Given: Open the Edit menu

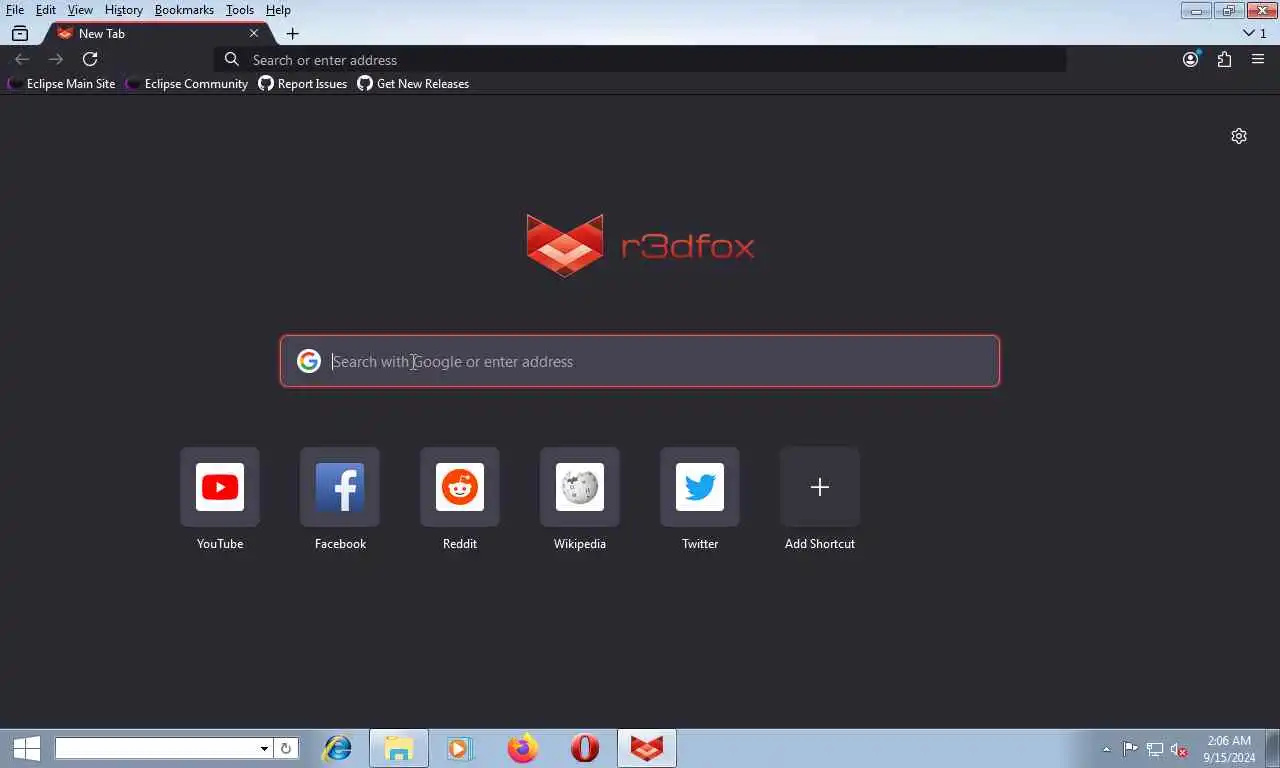Looking at the screenshot, I should [46, 10].
